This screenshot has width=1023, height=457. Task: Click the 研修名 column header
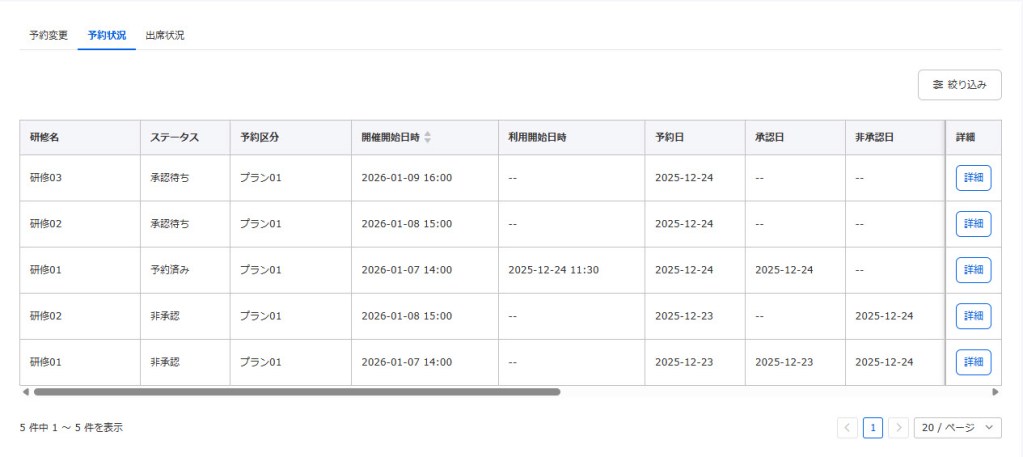tap(45, 137)
